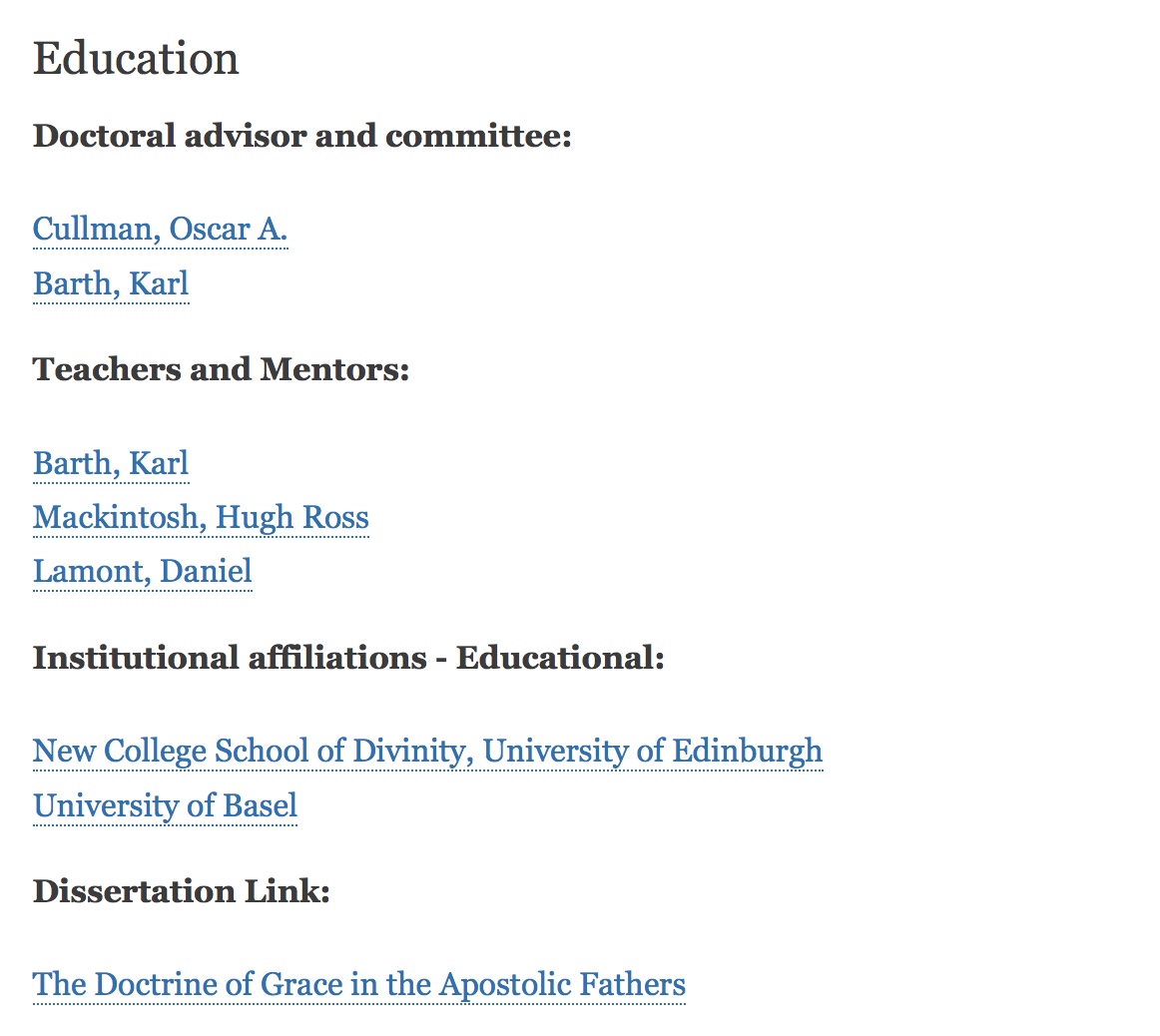Click 'Daniel' in the Lamont link
The image size is (1160, 1036).
click(207, 572)
